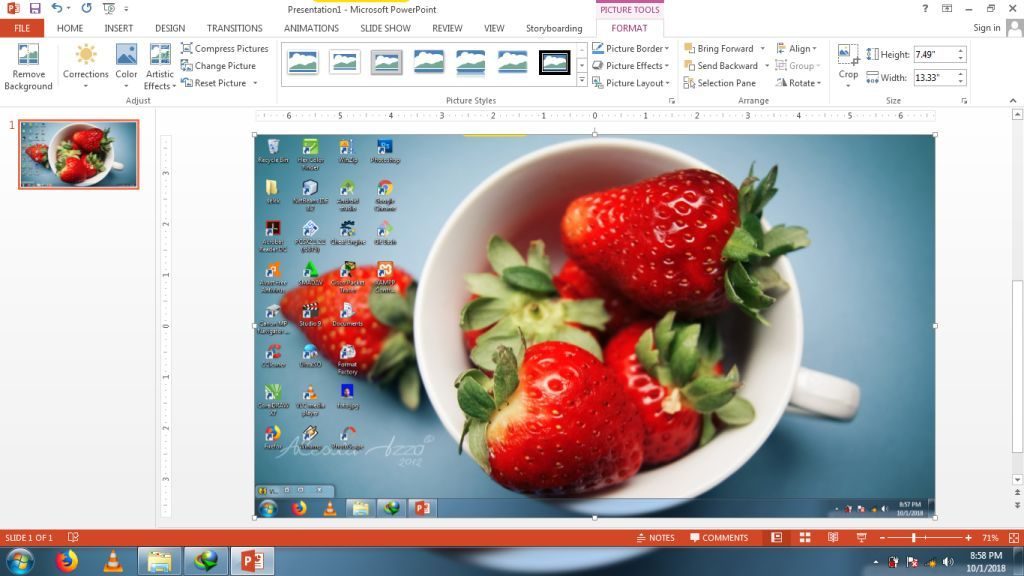Open the Corrections options
Image resolution: width=1024 pixels, height=576 pixels.
click(x=86, y=67)
